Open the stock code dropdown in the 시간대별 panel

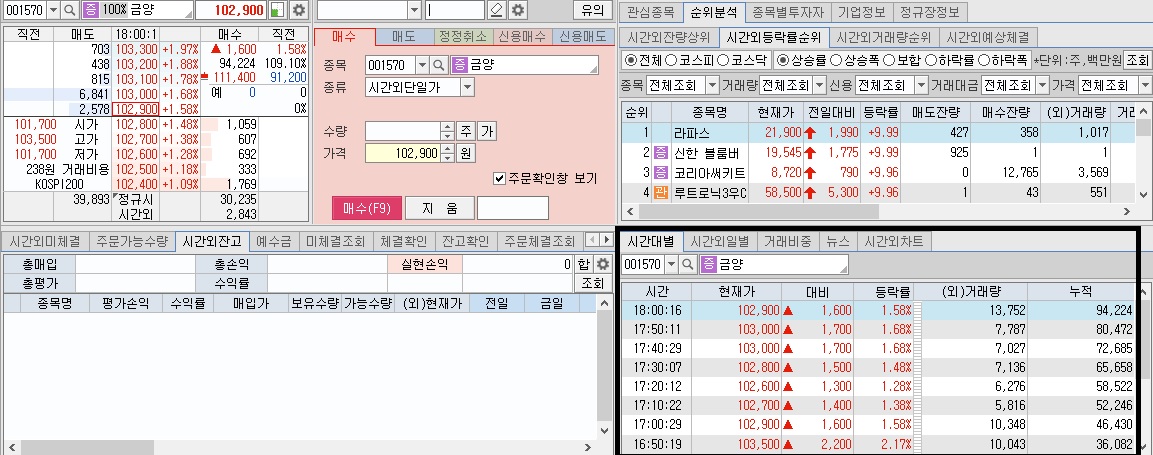click(671, 264)
